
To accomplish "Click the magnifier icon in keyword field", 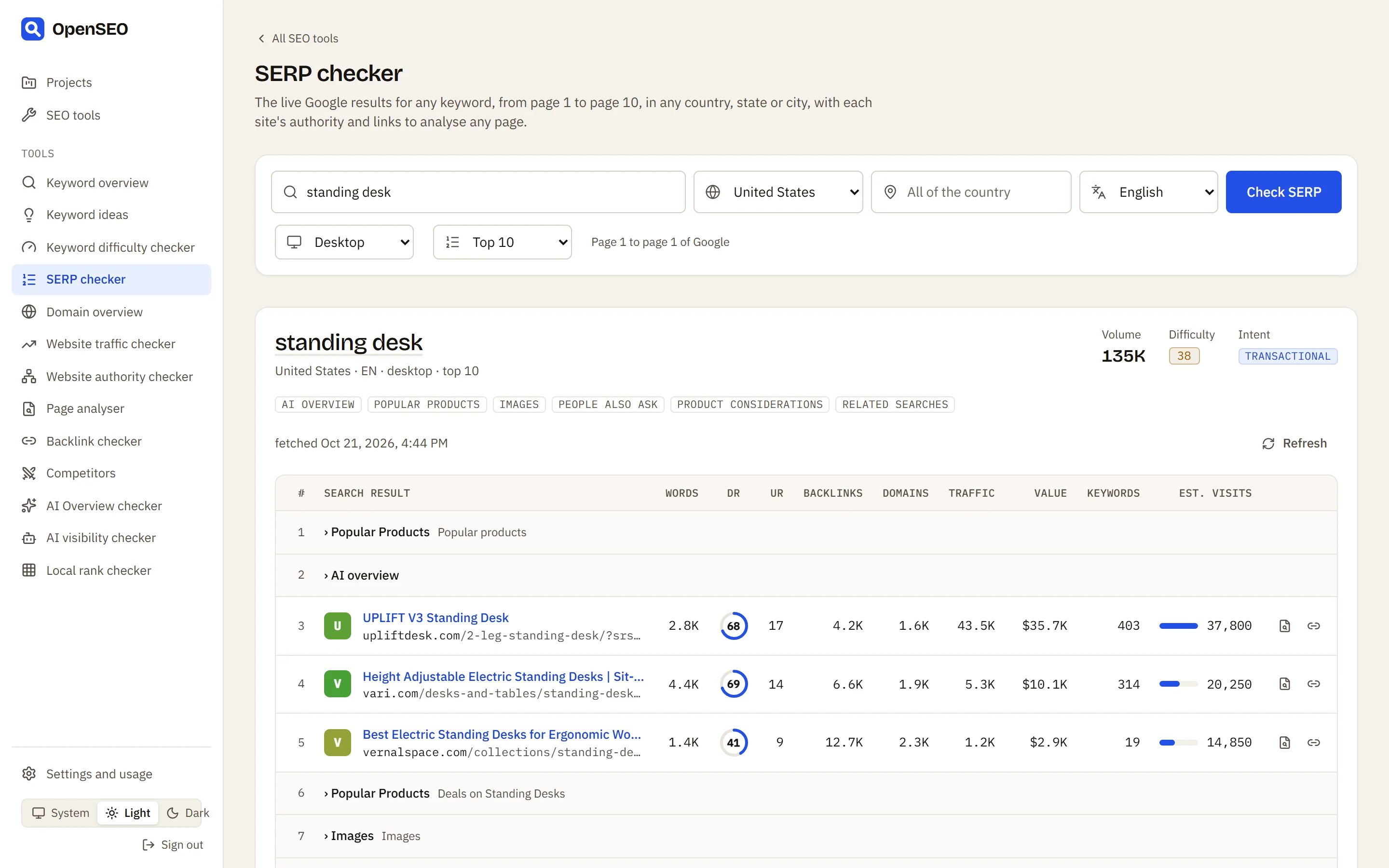I will coord(290,192).
